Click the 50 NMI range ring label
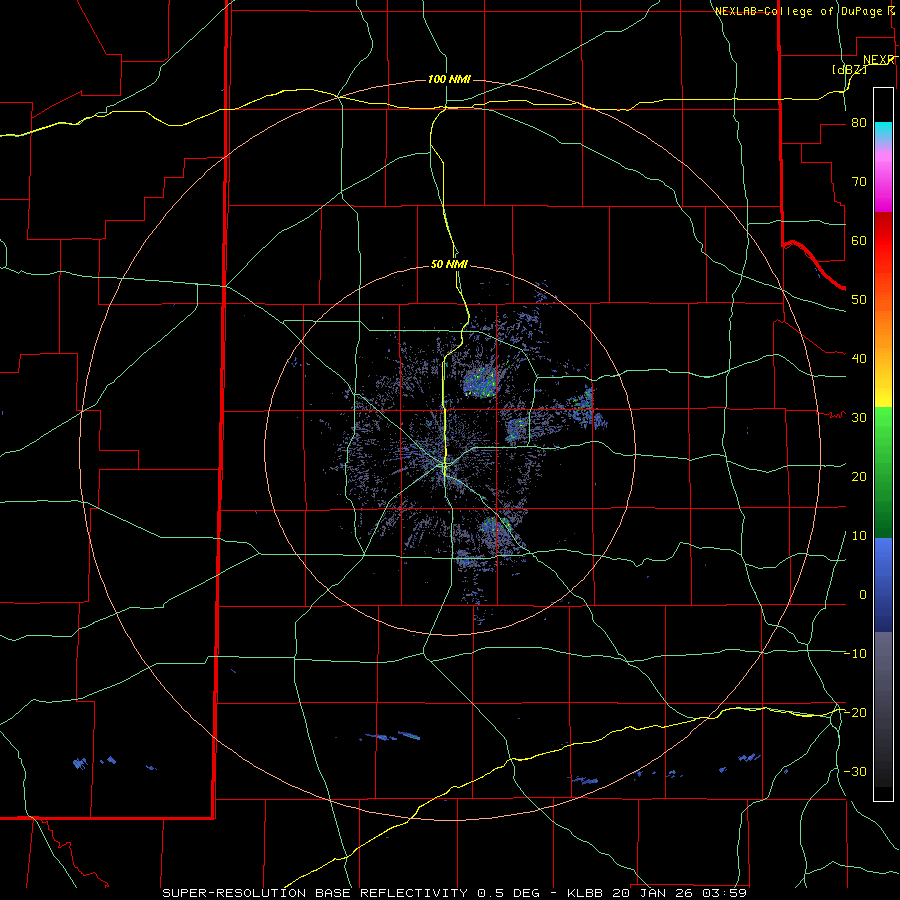Viewport: 900px width, 900px height. 449,264
